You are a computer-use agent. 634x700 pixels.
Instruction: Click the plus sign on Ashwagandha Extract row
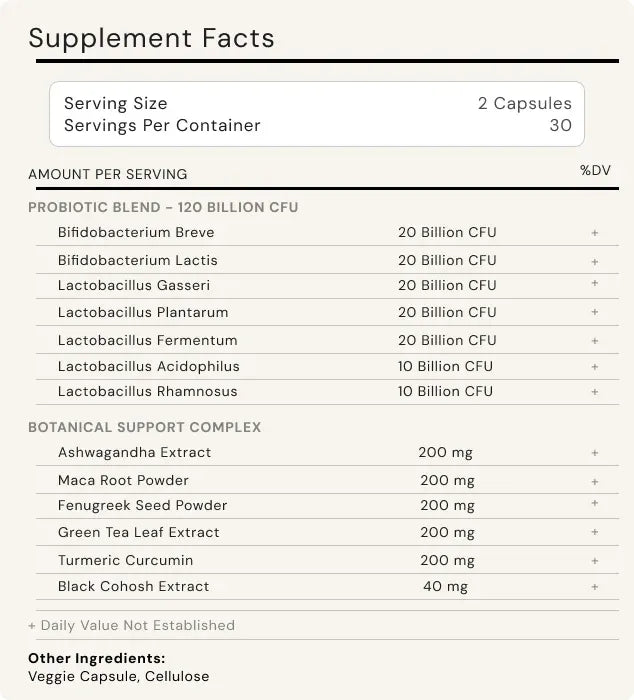coord(594,453)
